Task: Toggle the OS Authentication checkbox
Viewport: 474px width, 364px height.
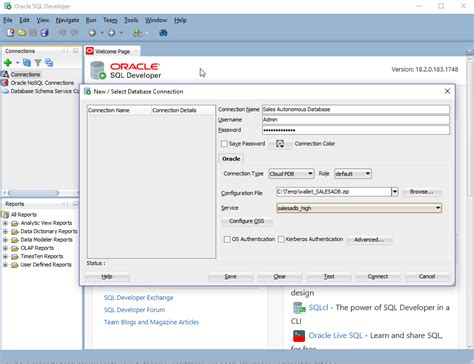Action: (x=227, y=239)
